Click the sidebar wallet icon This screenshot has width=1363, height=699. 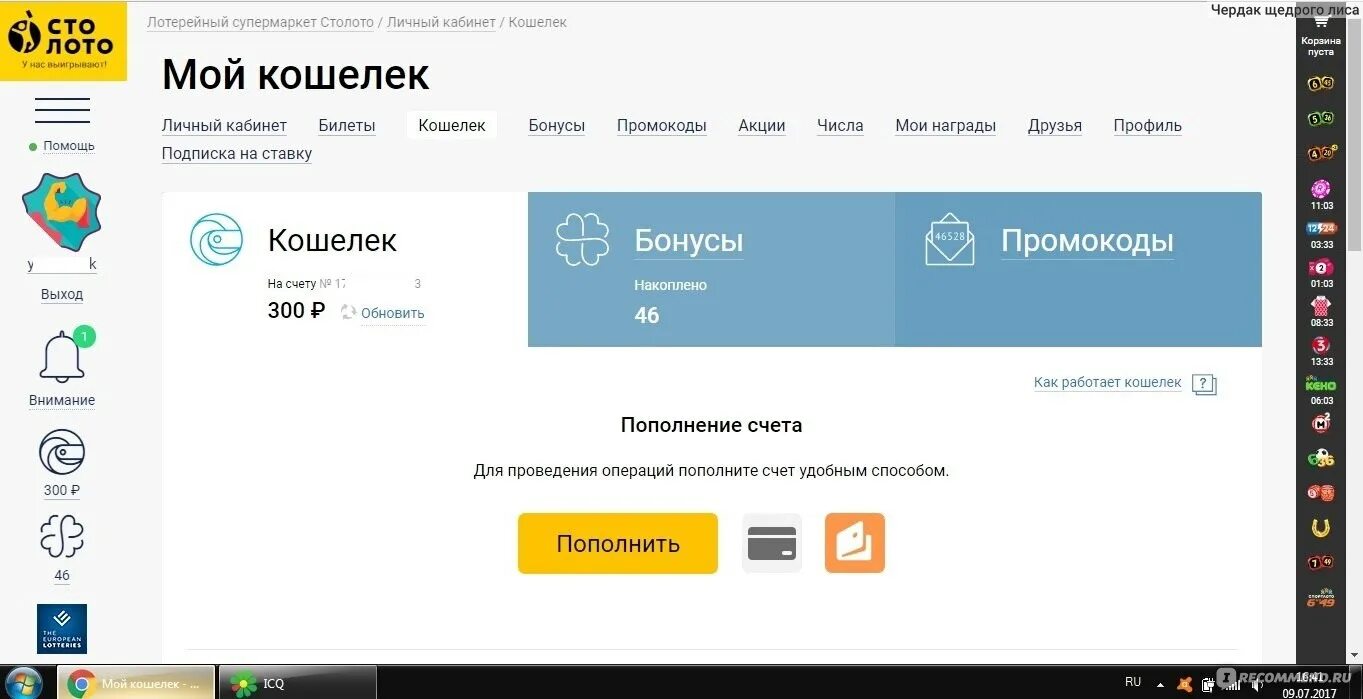(62, 453)
